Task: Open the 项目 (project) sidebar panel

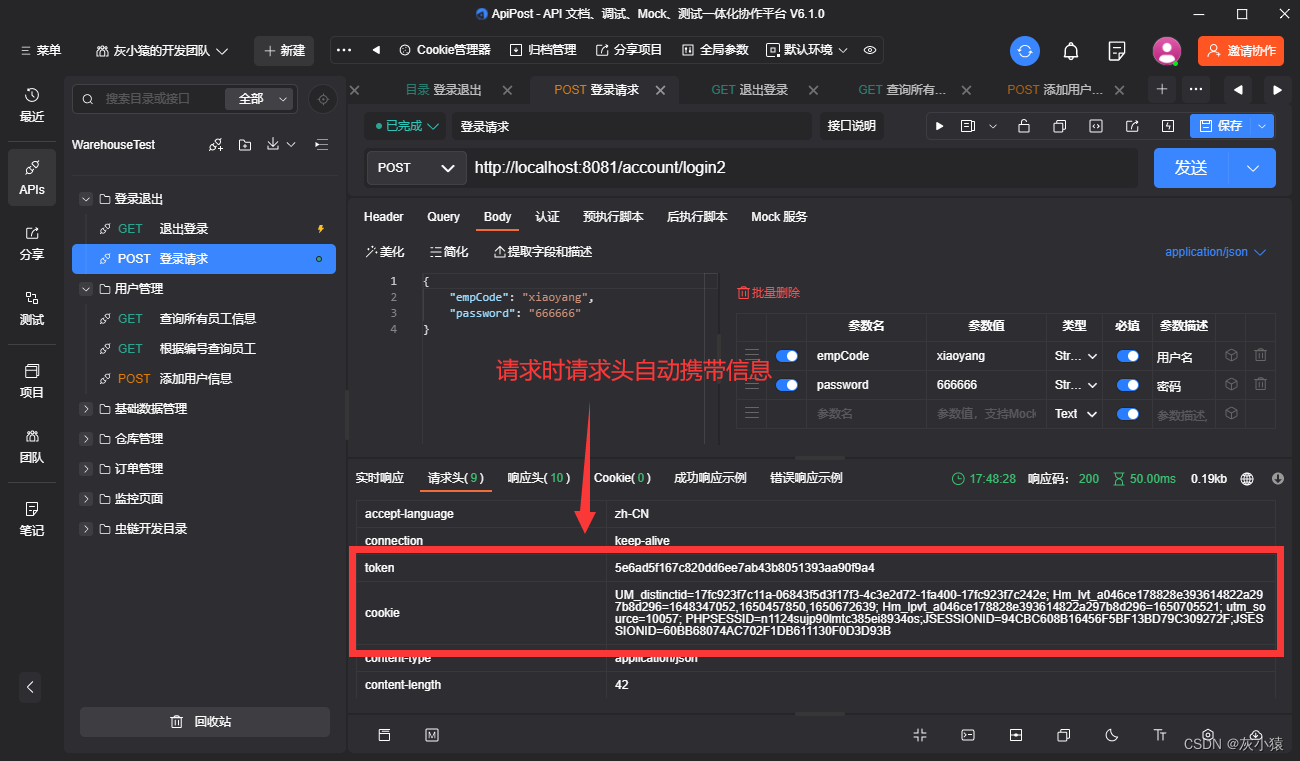Action: click(32, 381)
